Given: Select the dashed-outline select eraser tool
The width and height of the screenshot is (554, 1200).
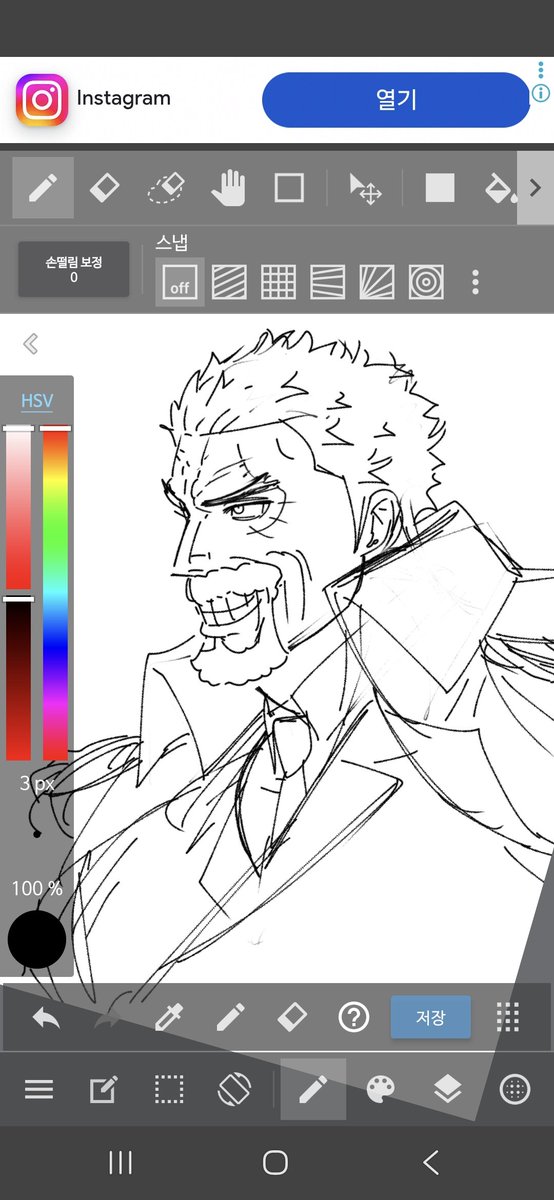Looking at the screenshot, I should point(167,187).
